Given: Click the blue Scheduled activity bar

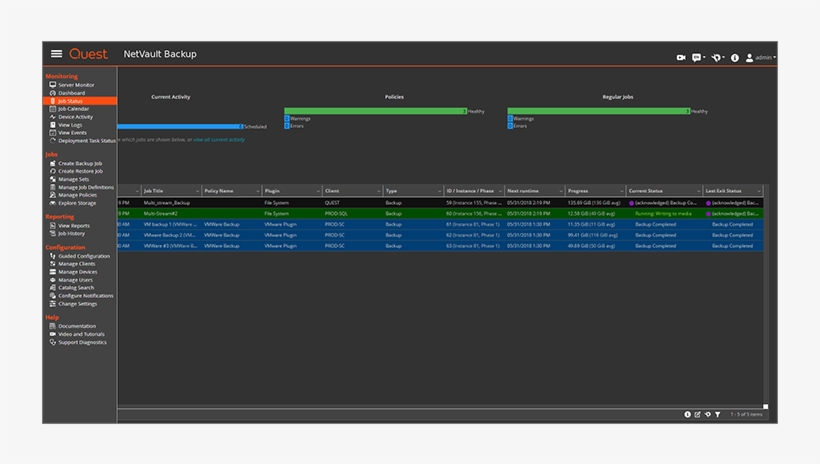Looking at the screenshot, I should point(179,126).
